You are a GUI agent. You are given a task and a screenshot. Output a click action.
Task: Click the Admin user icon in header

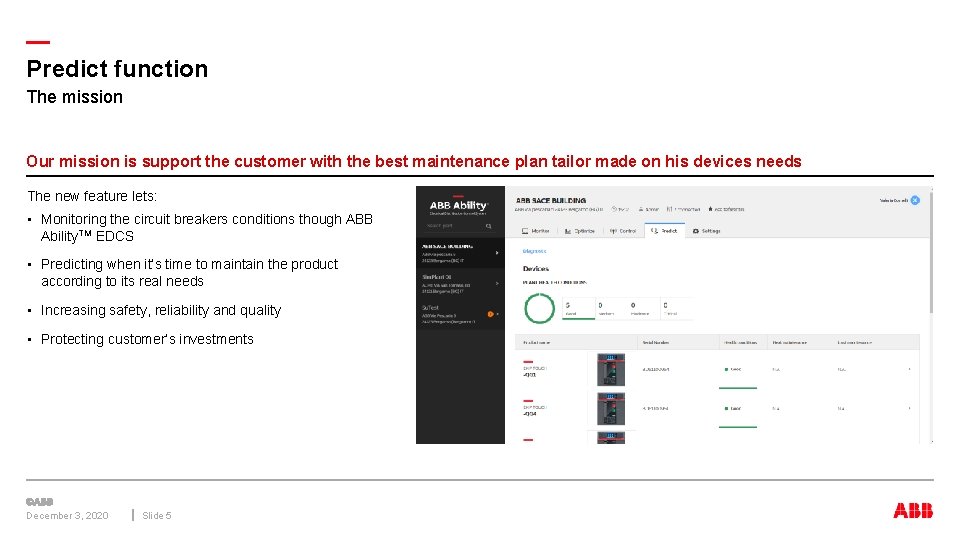(x=641, y=209)
